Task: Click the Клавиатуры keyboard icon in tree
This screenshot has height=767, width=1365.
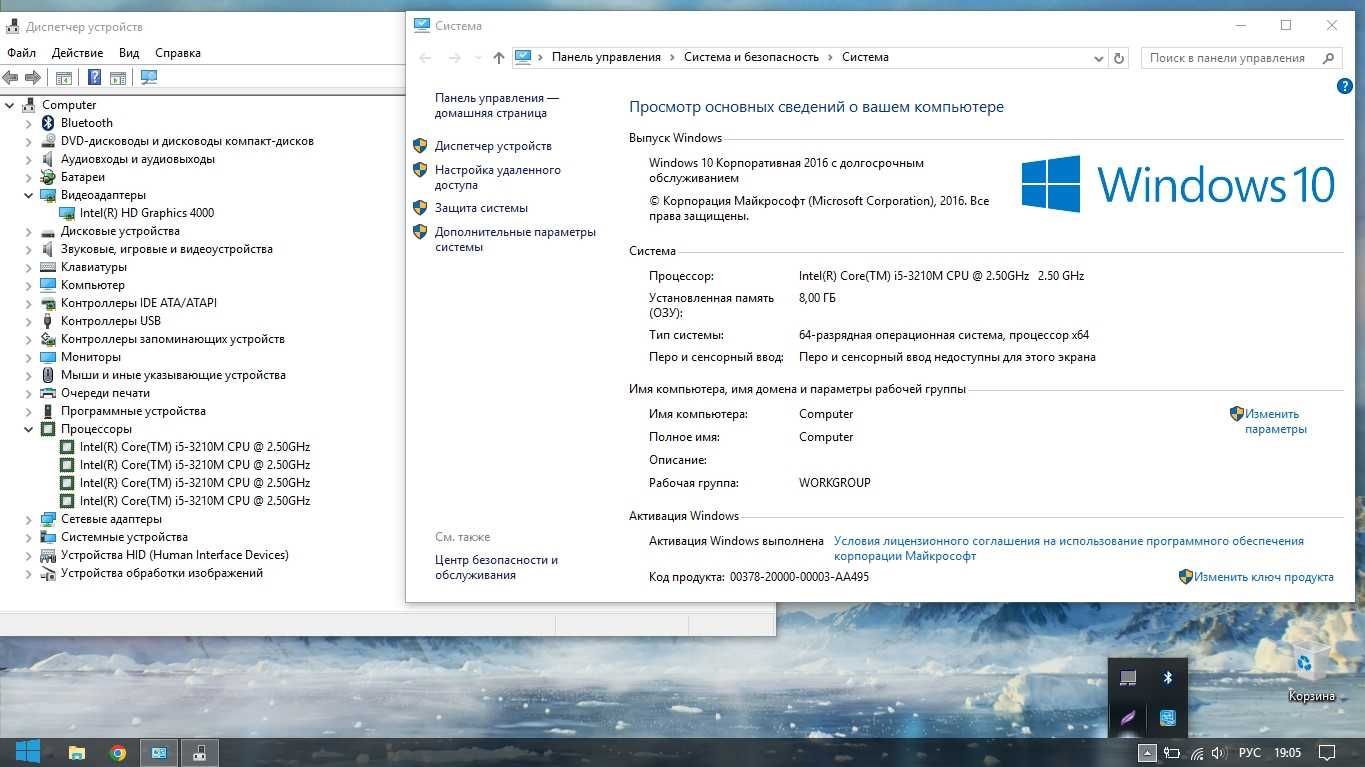Action: click(48, 267)
